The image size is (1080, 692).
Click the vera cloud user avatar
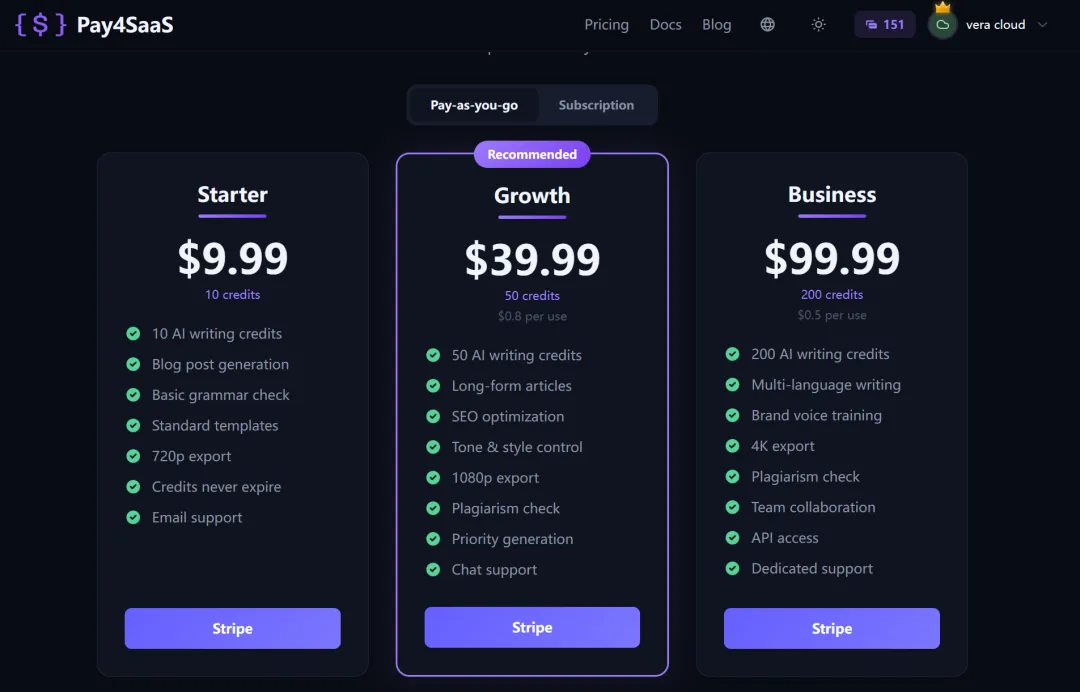[x=942, y=24]
